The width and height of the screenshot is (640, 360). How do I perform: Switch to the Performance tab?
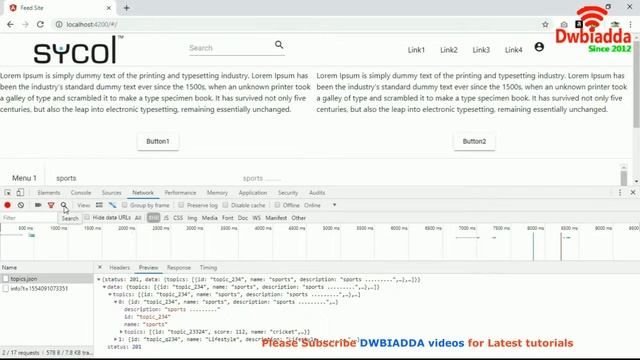coord(180,193)
